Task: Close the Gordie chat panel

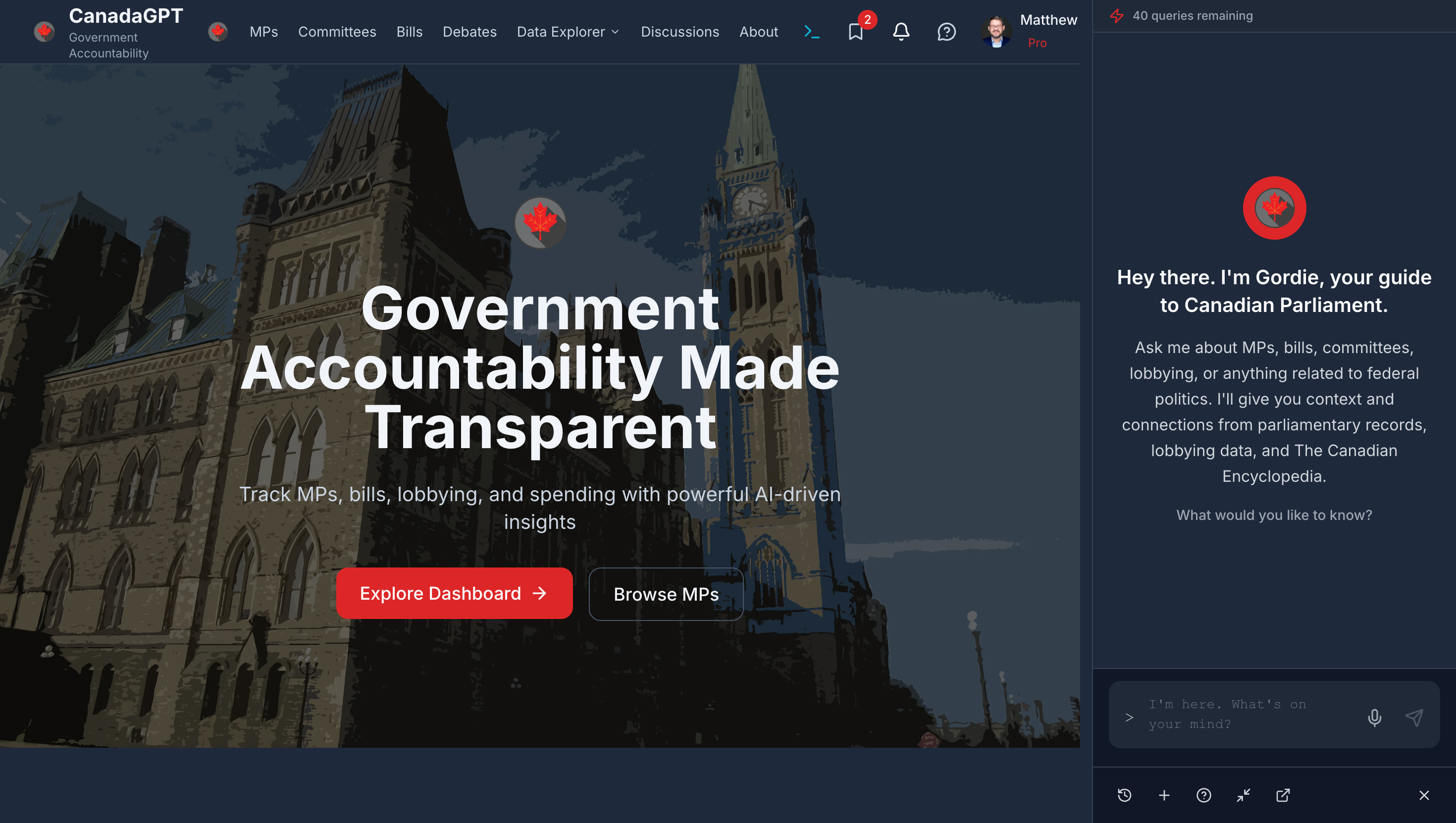Action: tap(1424, 795)
